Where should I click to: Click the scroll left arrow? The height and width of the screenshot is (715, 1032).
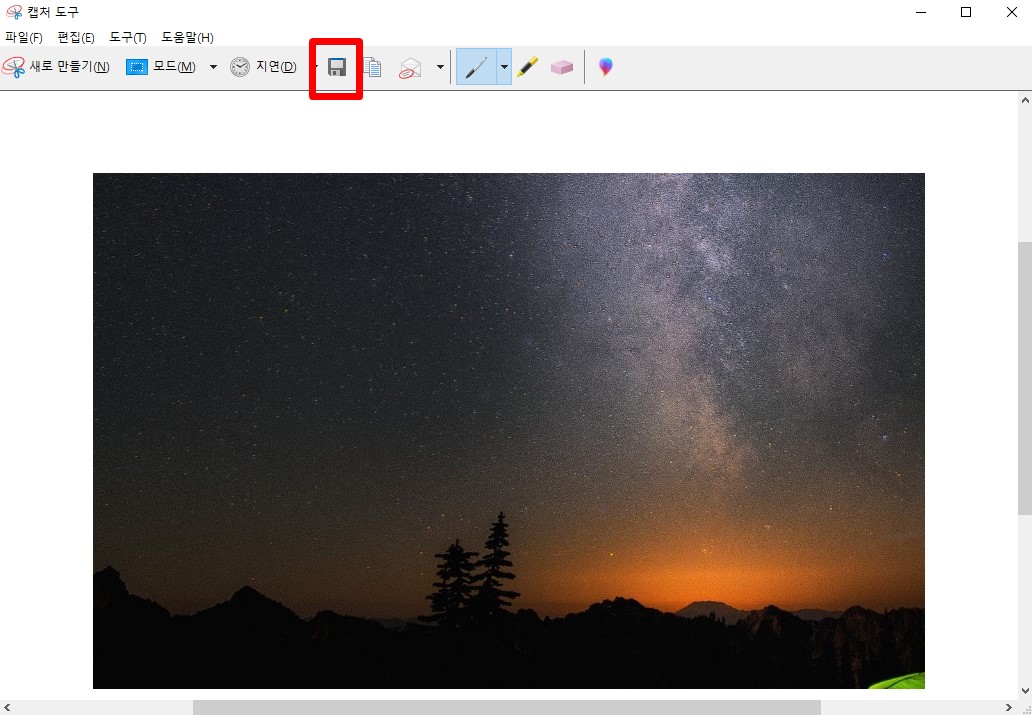(x=7, y=707)
